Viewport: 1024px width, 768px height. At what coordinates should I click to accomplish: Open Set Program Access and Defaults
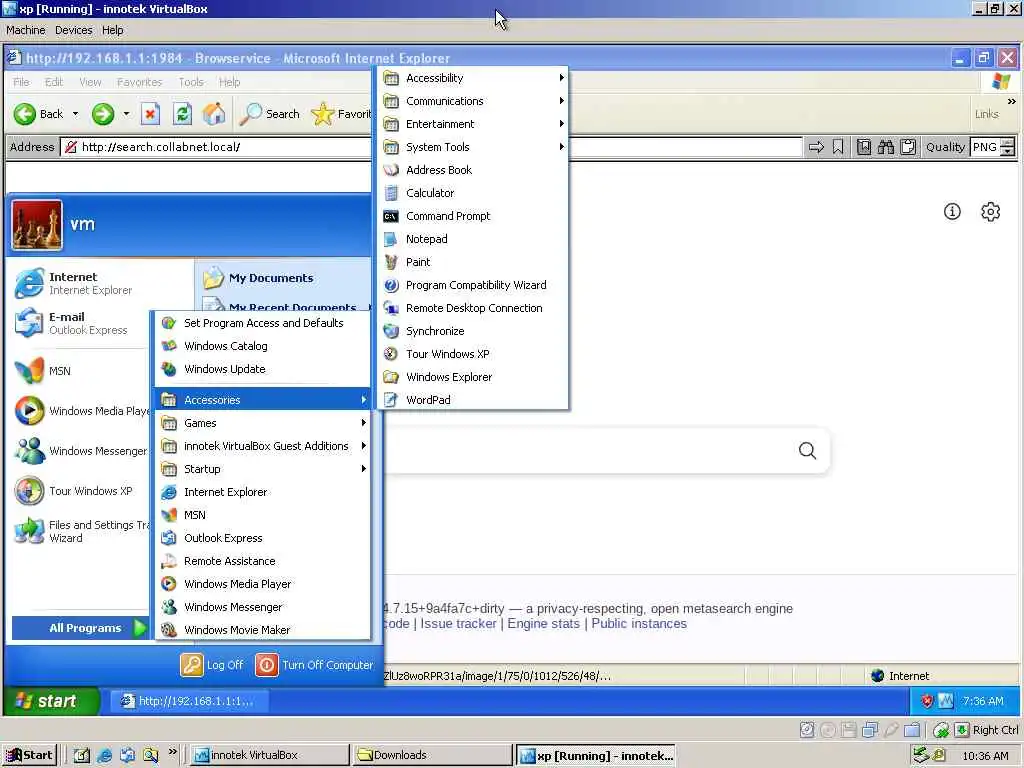pos(263,323)
